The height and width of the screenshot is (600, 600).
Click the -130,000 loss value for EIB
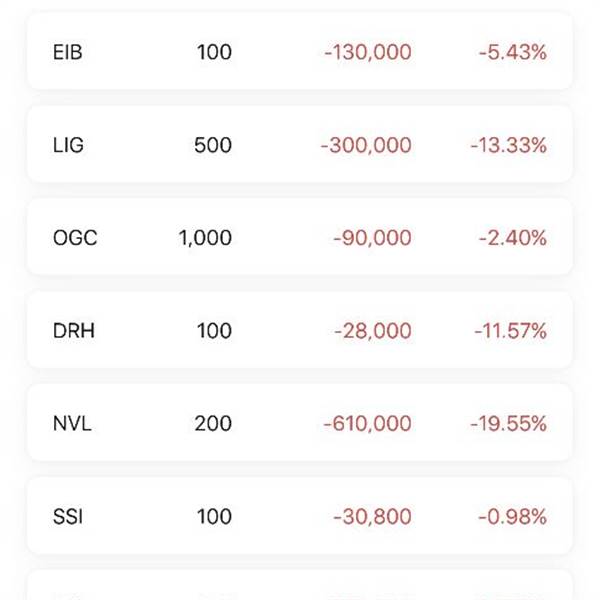point(367,52)
